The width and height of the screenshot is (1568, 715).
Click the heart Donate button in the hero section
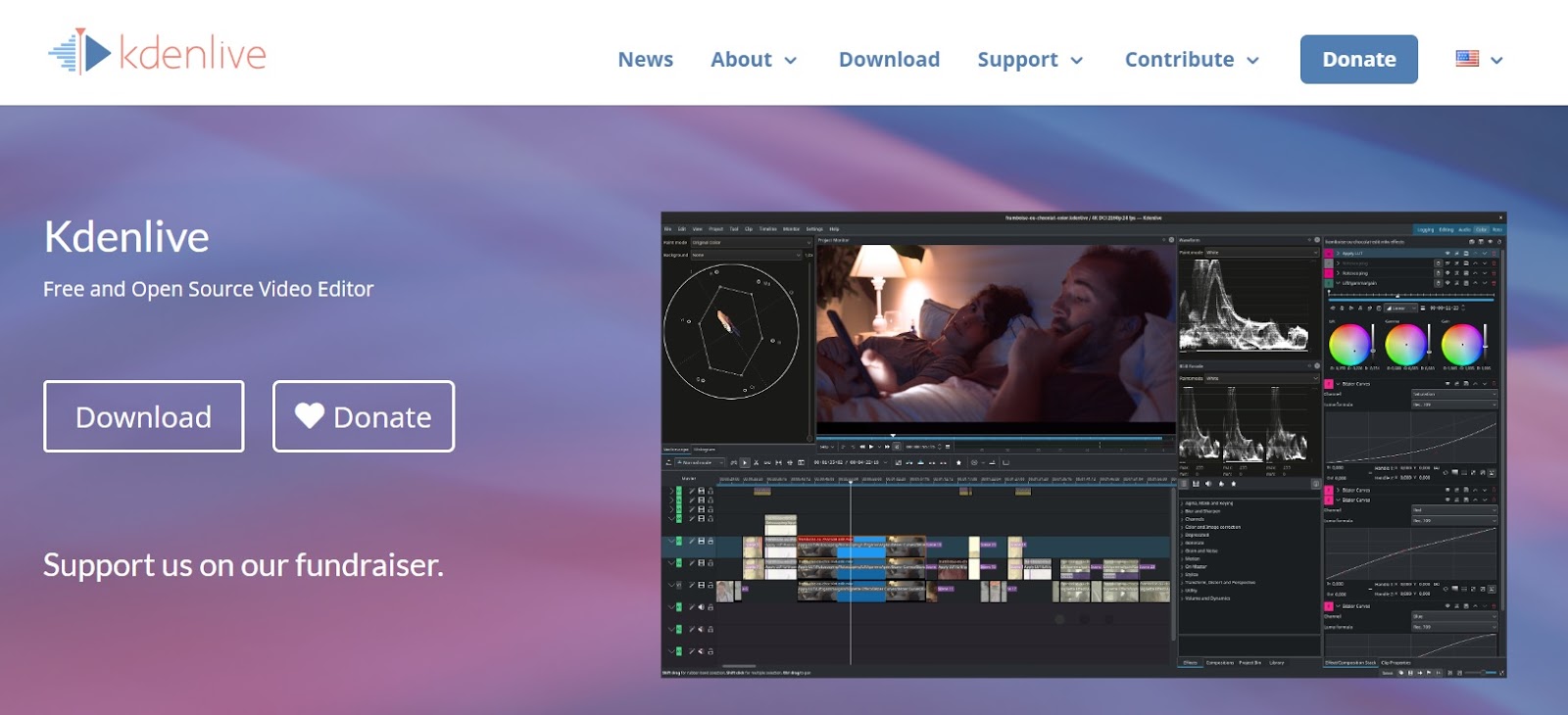(x=364, y=416)
